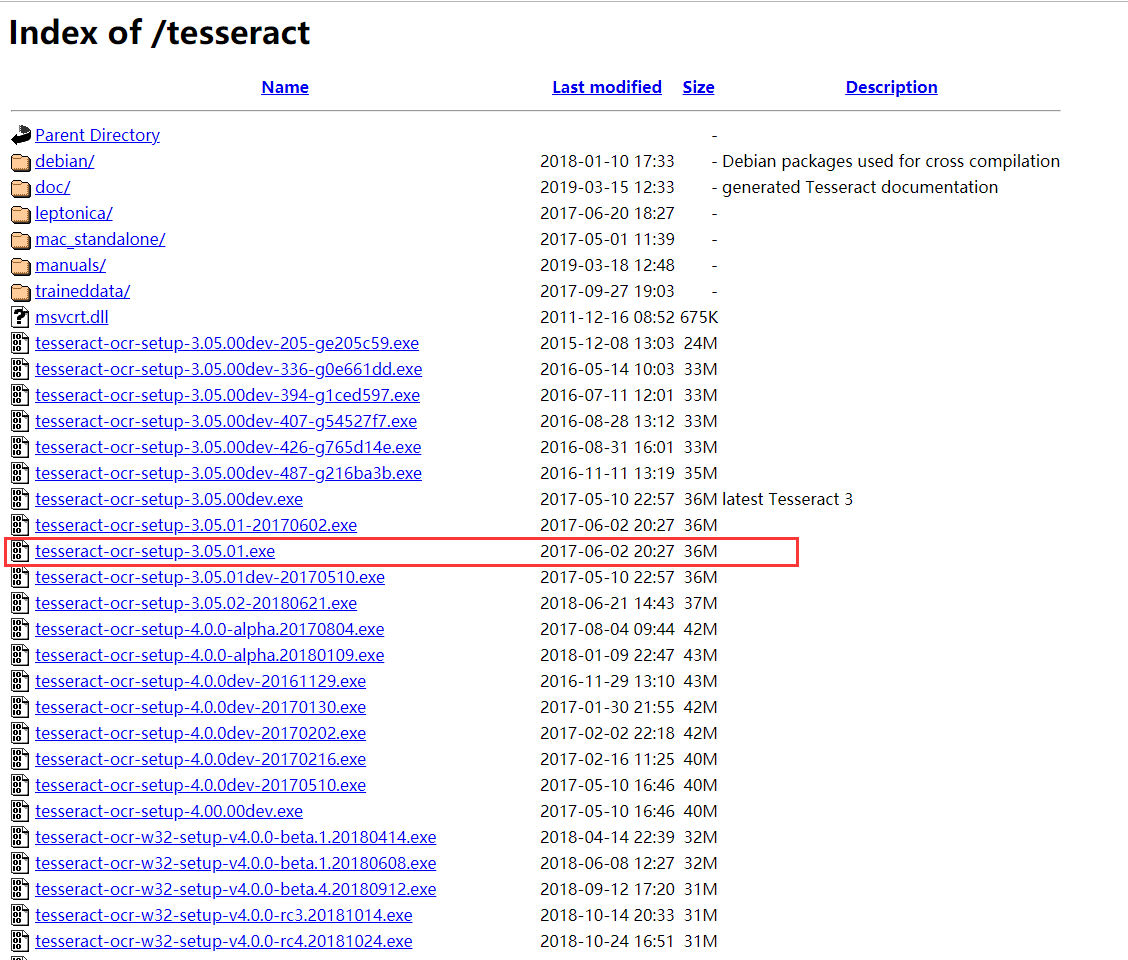Download tesseract-ocr-setup-3.05.01-20170602.exe

(x=196, y=525)
